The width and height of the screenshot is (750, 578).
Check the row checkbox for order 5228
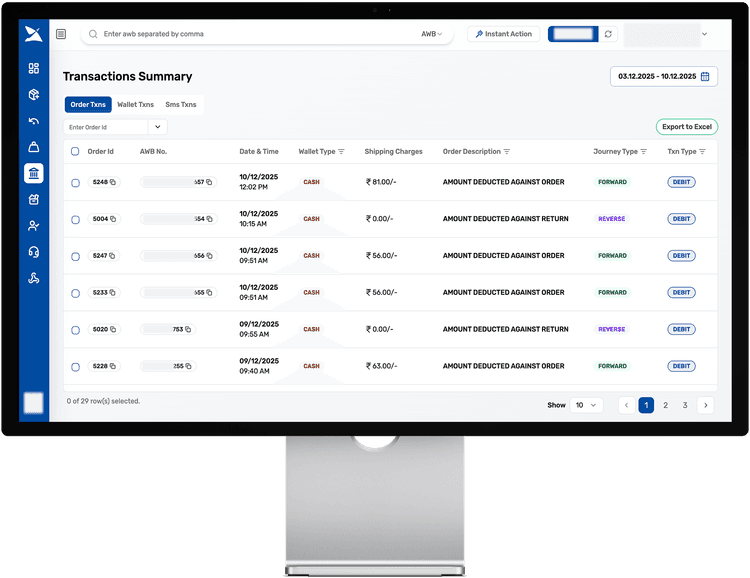[75, 366]
